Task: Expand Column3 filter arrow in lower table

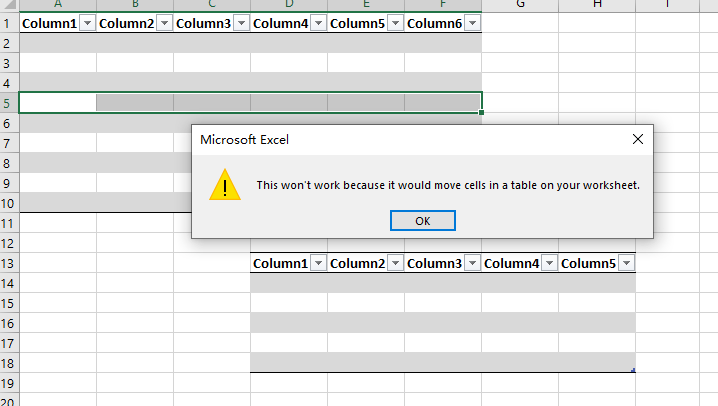Action: pyautogui.click(x=472, y=263)
